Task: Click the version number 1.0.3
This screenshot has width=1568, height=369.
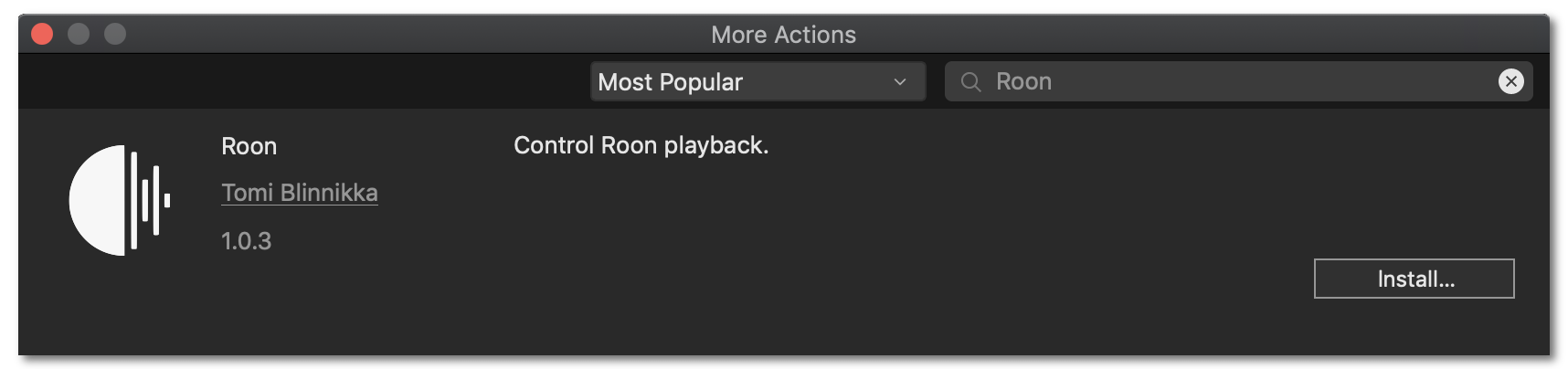Action: [246, 241]
